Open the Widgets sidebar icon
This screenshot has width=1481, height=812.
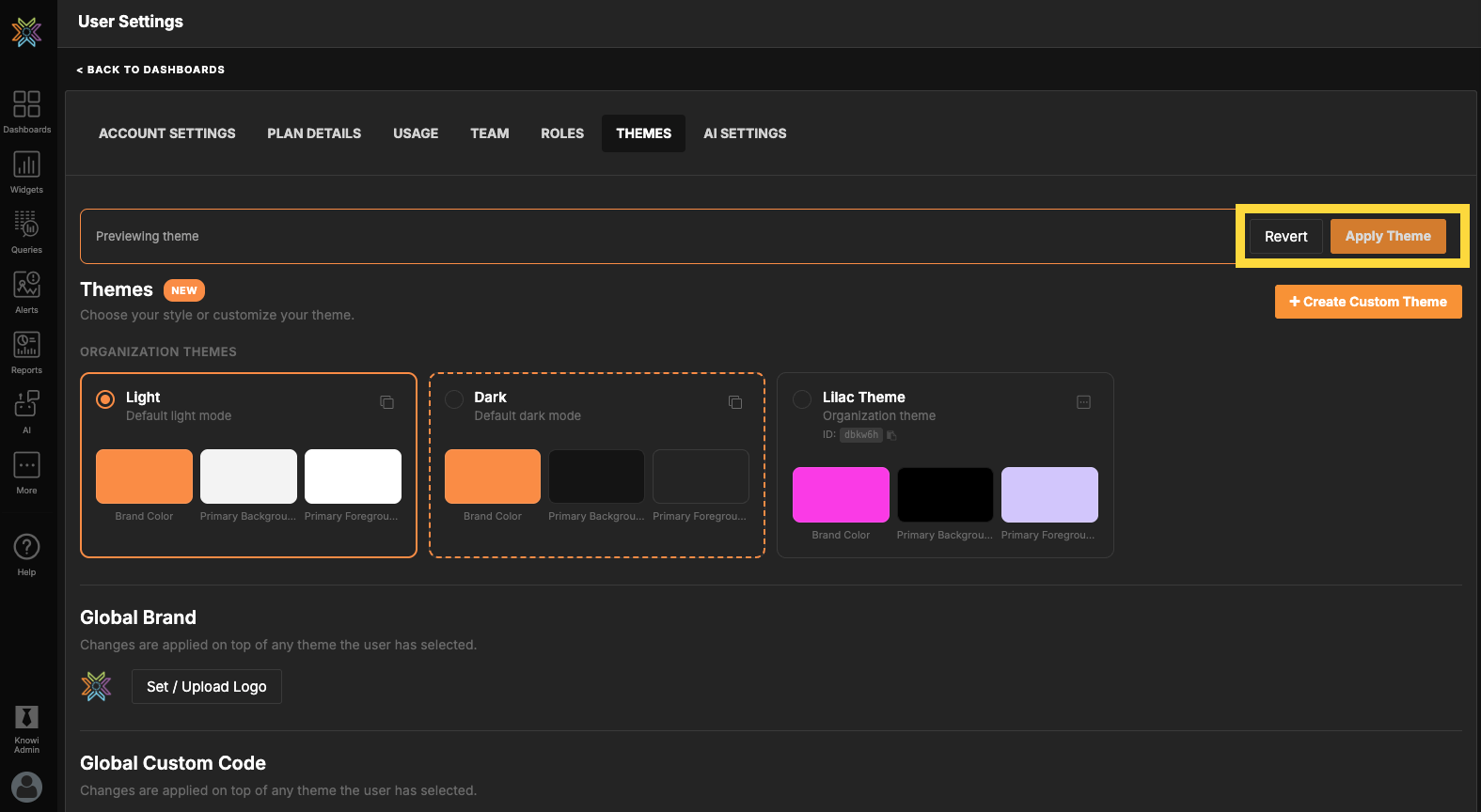point(26,164)
